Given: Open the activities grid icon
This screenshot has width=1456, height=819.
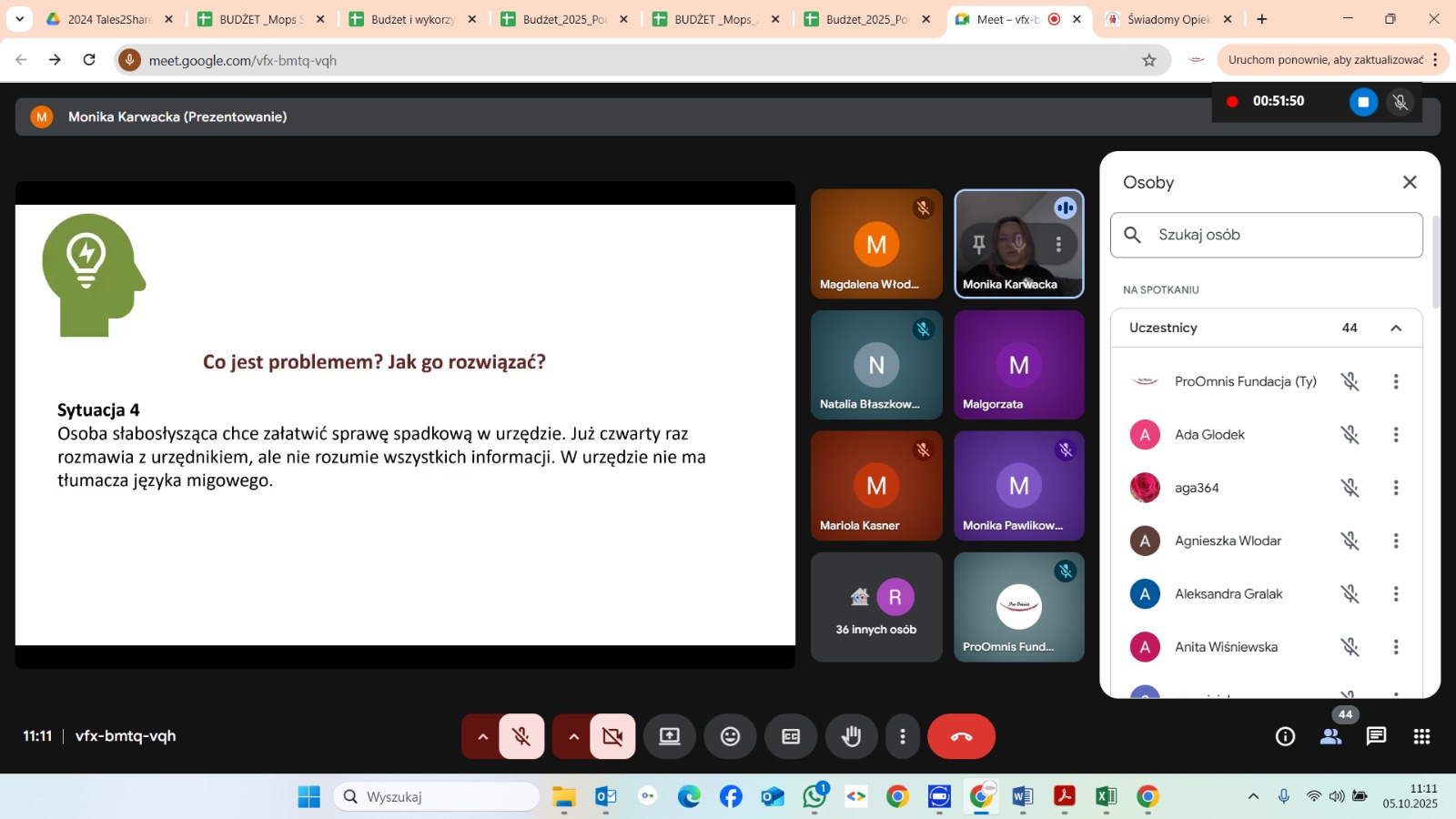Looking at the screenshot, I should (1421, 736).
